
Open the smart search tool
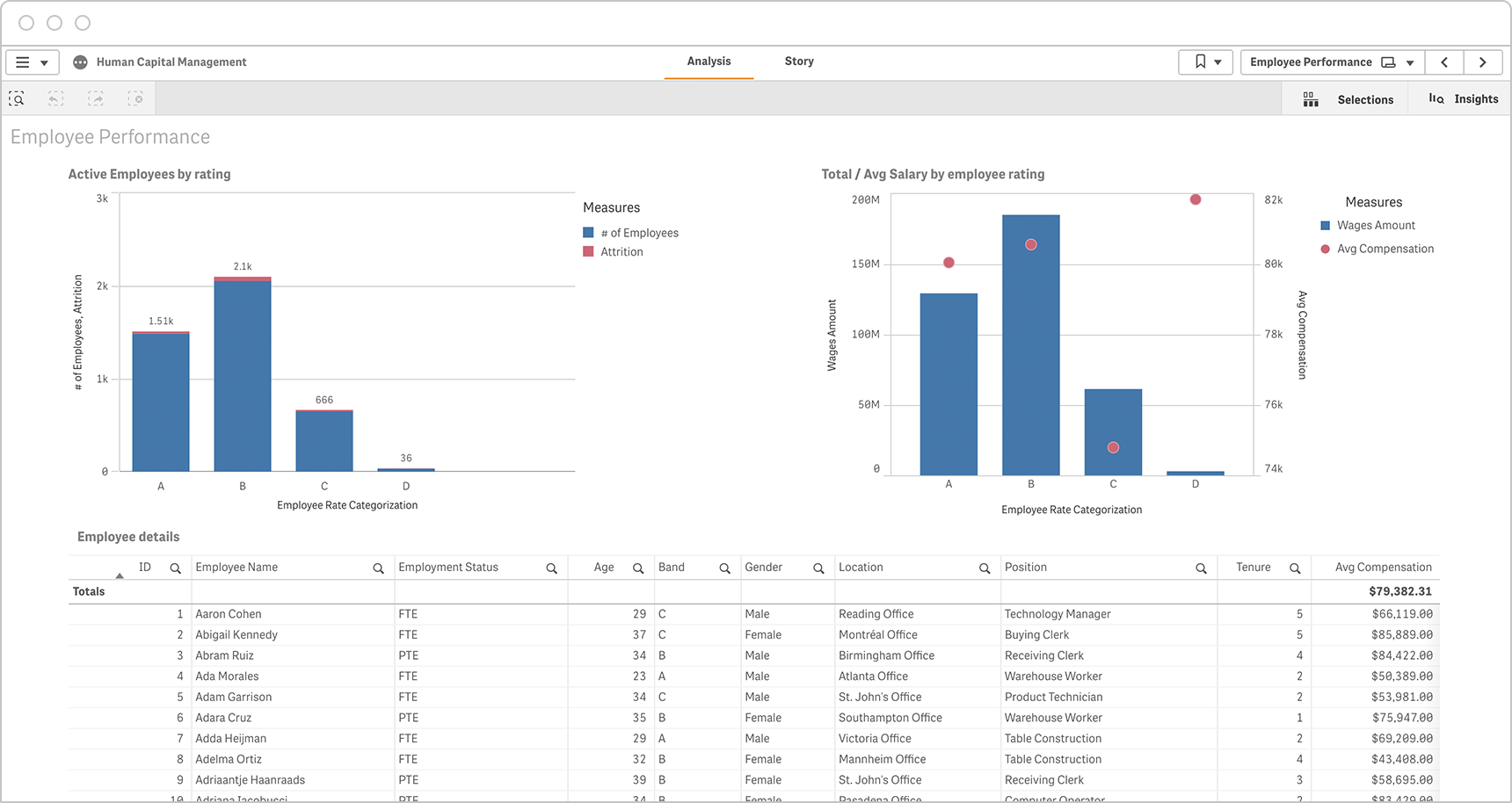pos(17,99)
